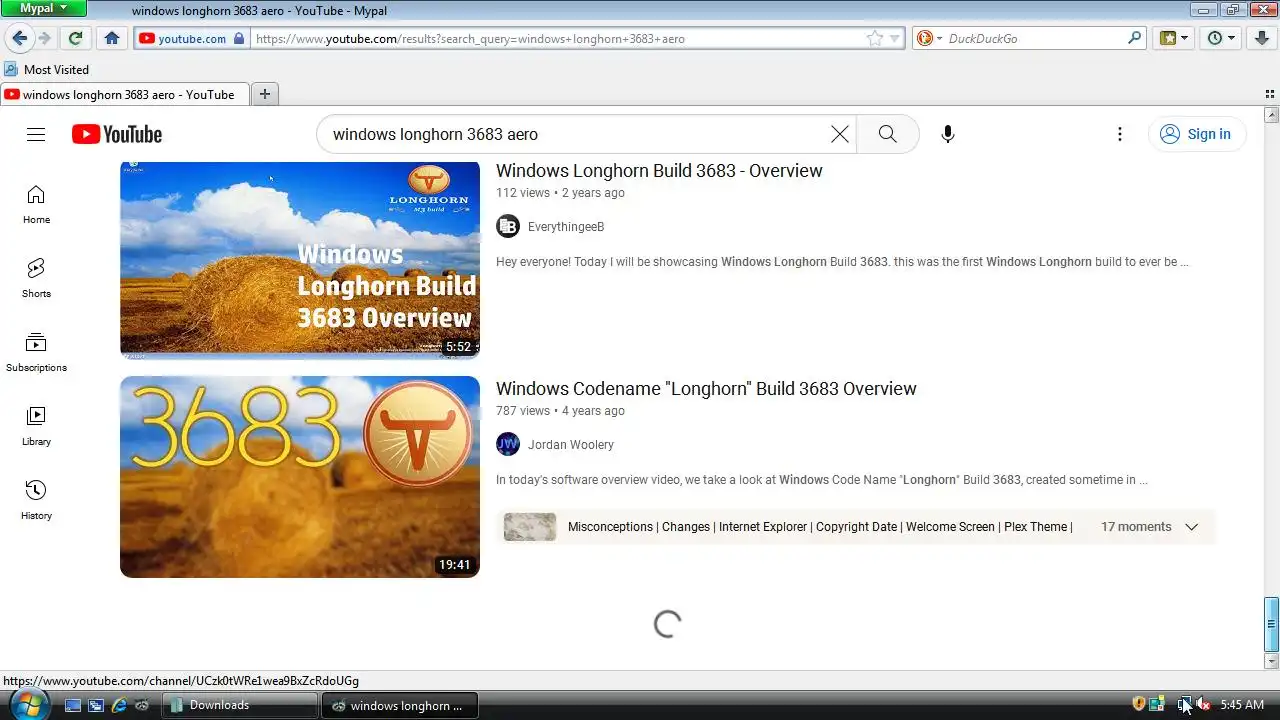
Task: Open title 'Windows Longhorn Build 3683 - Overview'
Action: (659, 171)
